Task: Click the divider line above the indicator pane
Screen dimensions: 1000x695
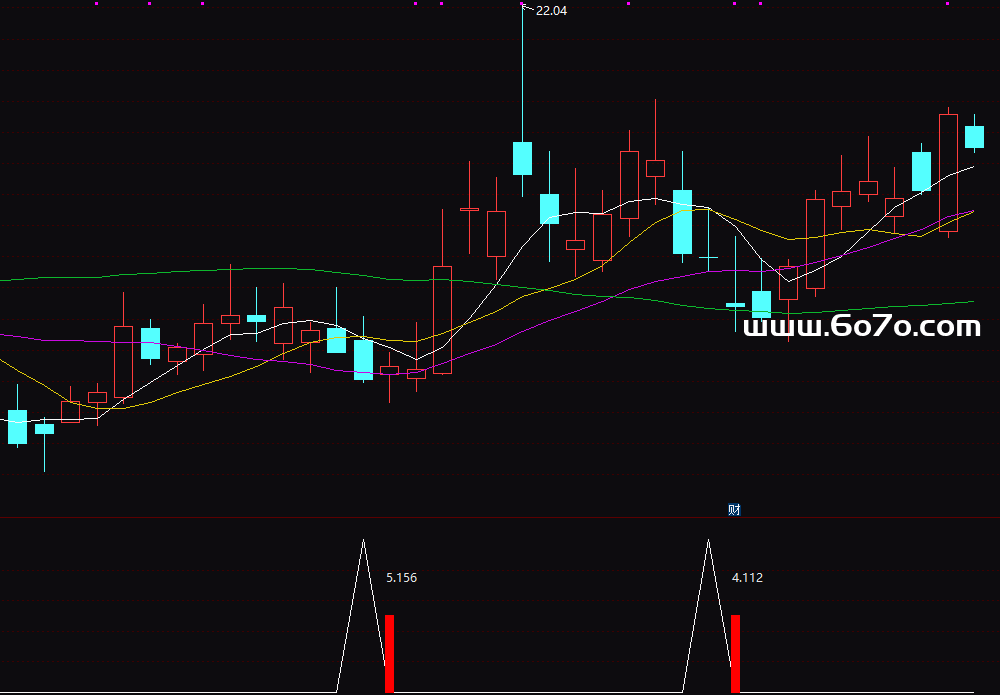Action: coord(500,518)
